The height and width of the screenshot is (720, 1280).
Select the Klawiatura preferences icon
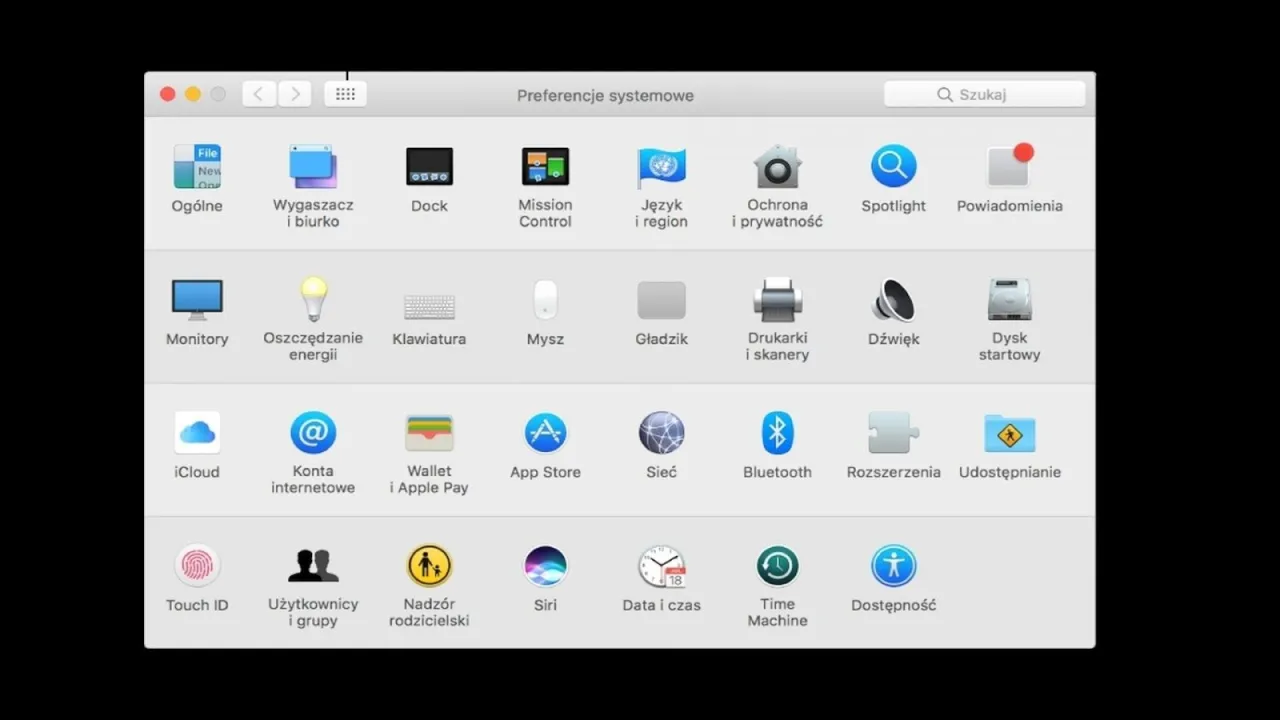(429, 300)
